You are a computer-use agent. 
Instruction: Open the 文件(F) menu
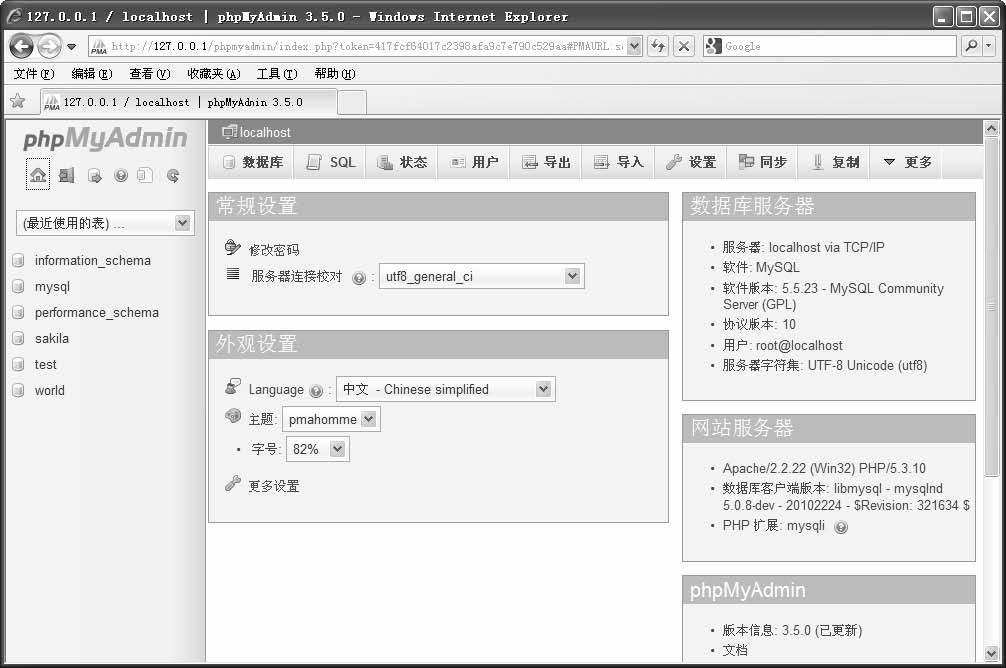34,74
